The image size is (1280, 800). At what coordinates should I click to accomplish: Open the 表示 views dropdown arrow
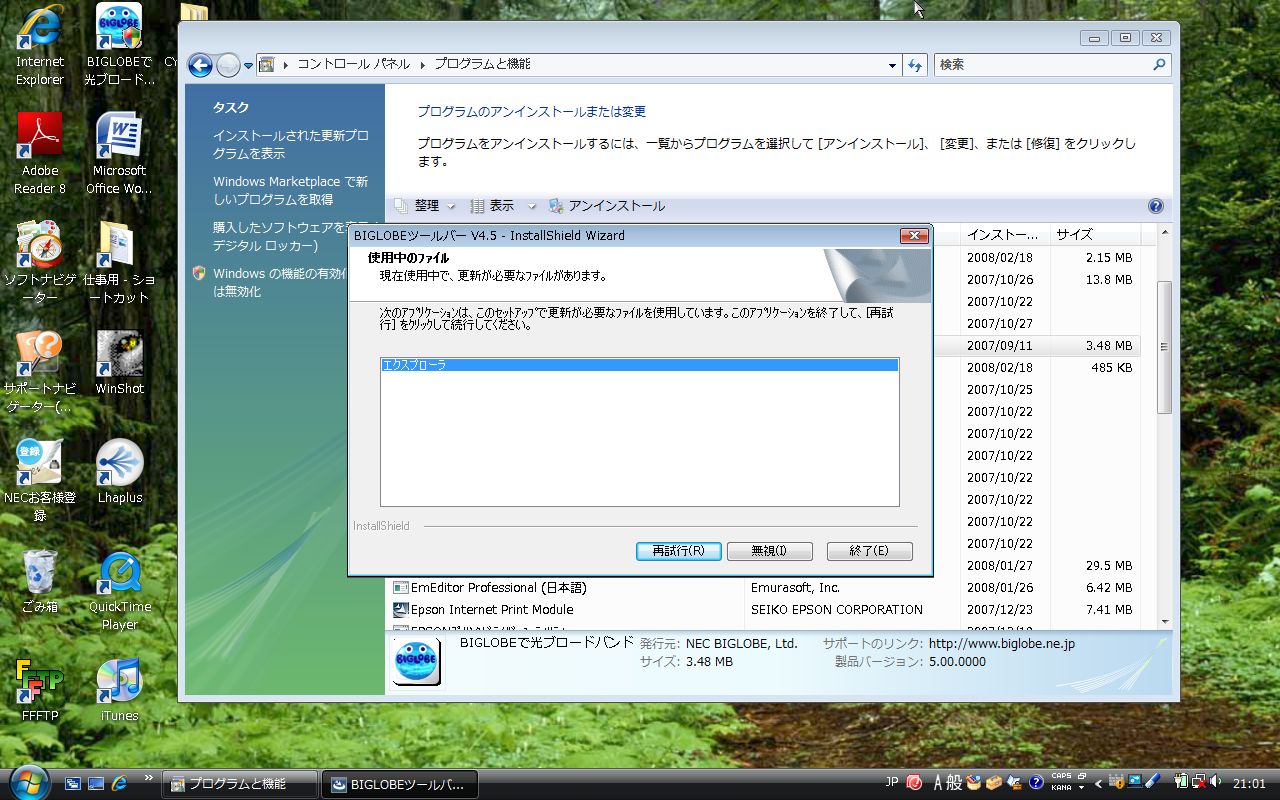click(532, 206)
